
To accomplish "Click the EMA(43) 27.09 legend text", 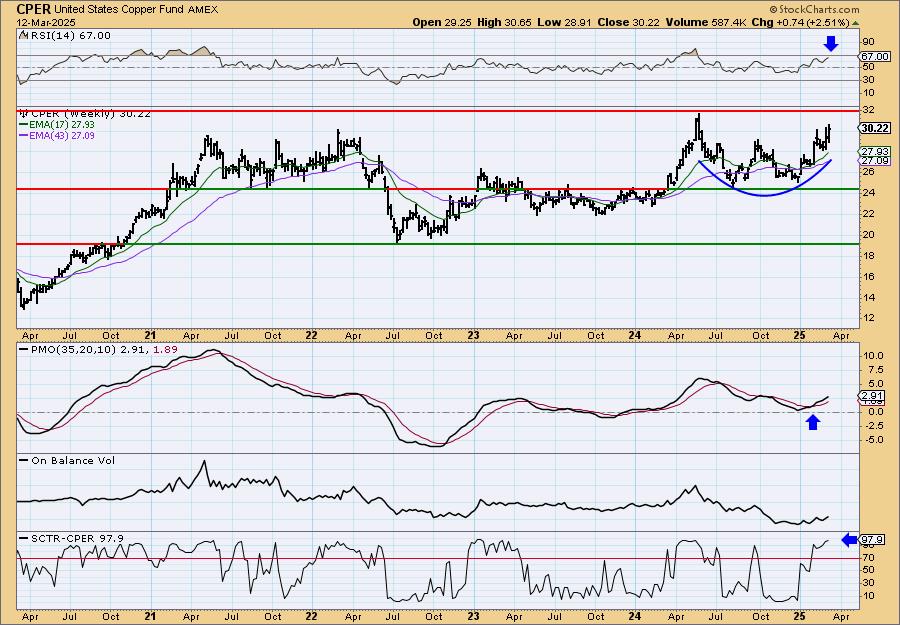I will (x=63, y=136).
